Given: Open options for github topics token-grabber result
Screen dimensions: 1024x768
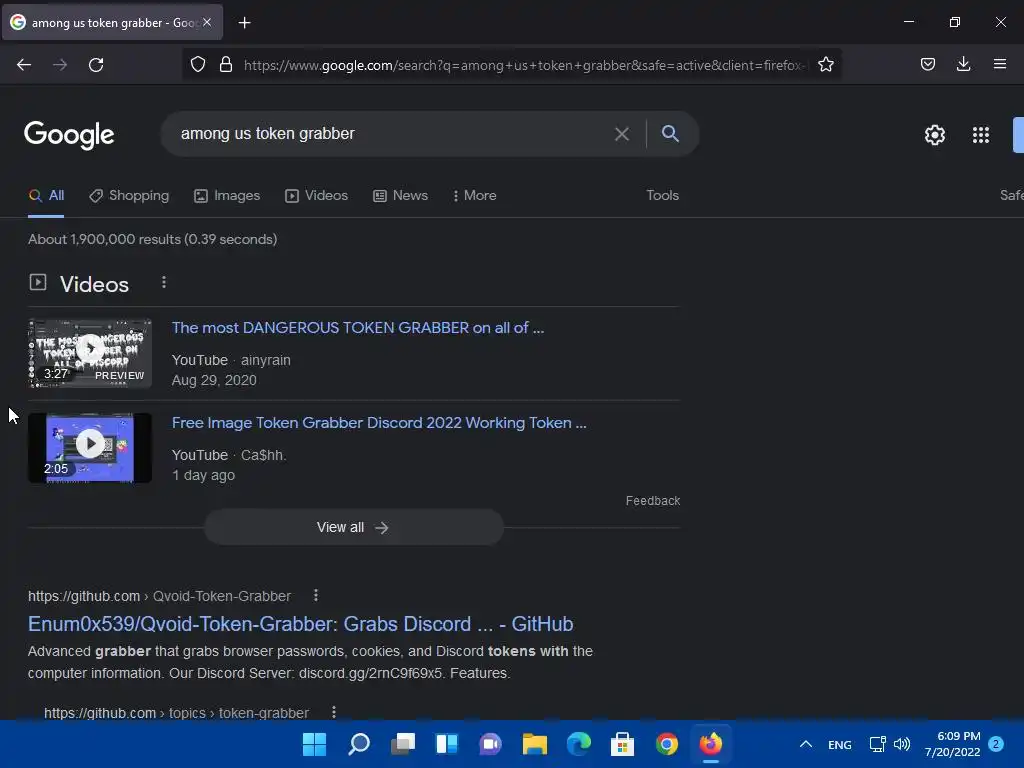Looking at the screenshot, I should 334,712.
